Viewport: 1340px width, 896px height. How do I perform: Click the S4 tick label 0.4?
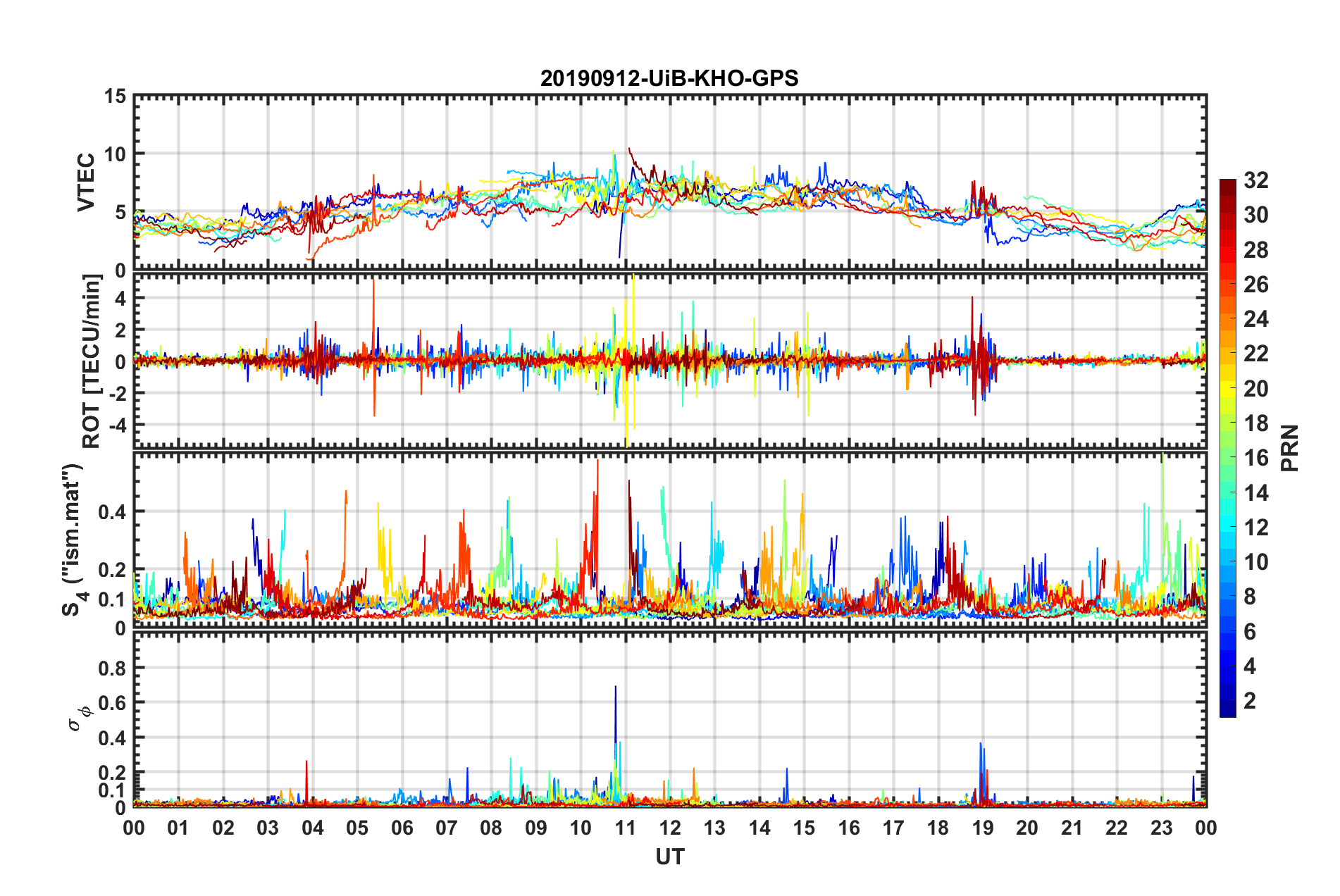111,511
